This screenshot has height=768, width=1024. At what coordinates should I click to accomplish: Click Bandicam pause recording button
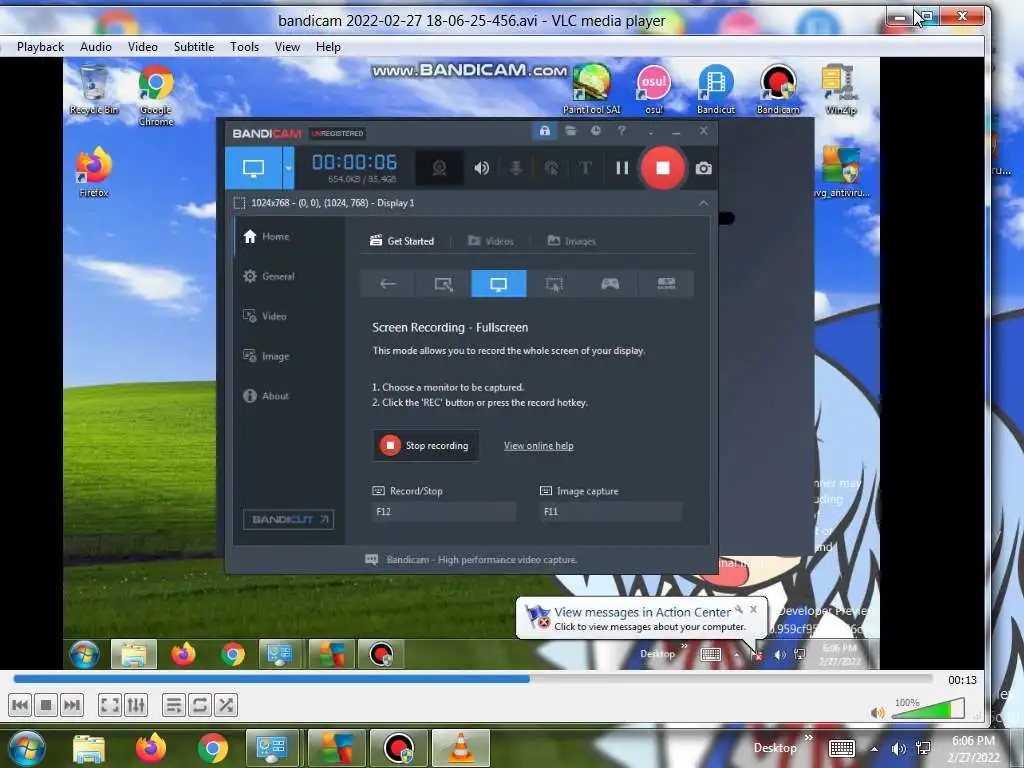coord(622,168)
